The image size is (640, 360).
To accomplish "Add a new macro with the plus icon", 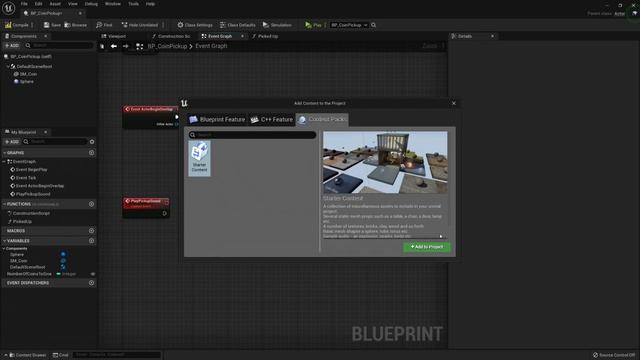I will [91, 231].
